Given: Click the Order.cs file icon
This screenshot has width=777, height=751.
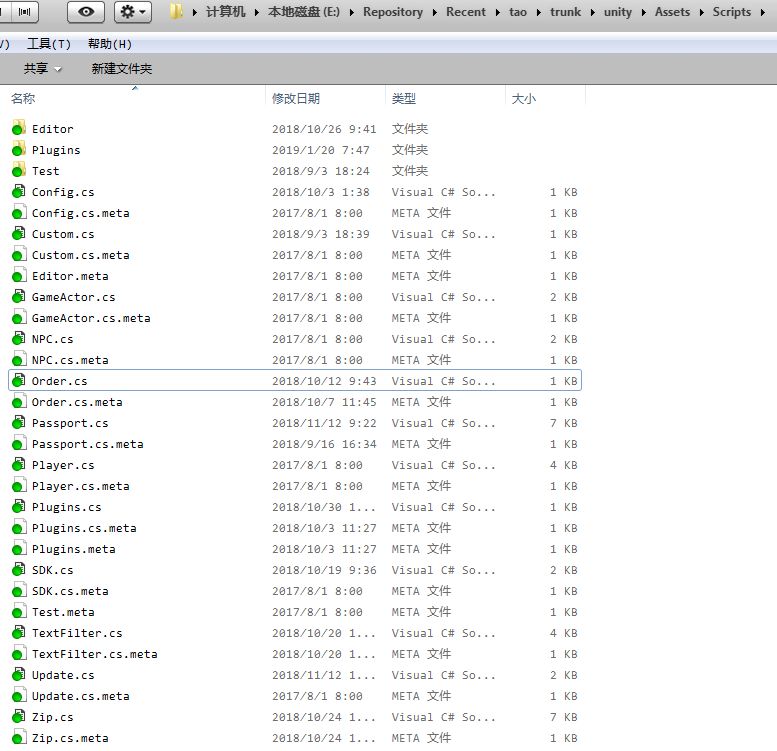Looking at the screenshot, I should (x=18, y=380).
